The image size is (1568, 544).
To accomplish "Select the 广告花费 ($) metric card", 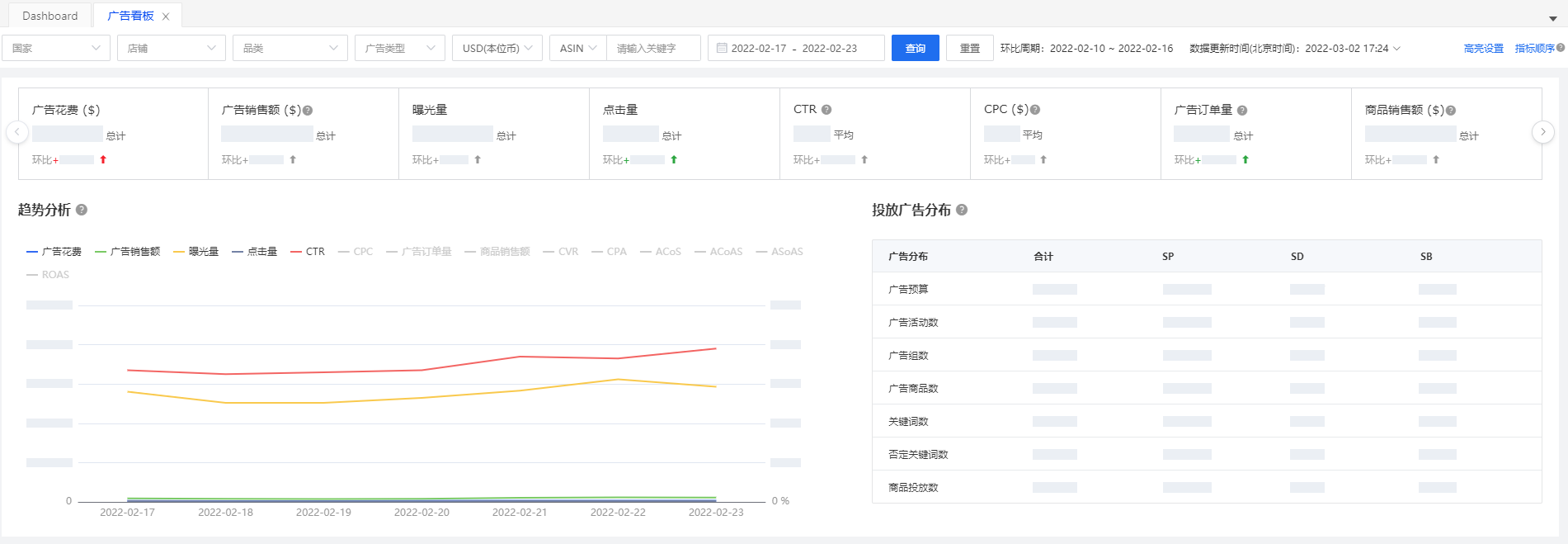I will pos(113,134).
